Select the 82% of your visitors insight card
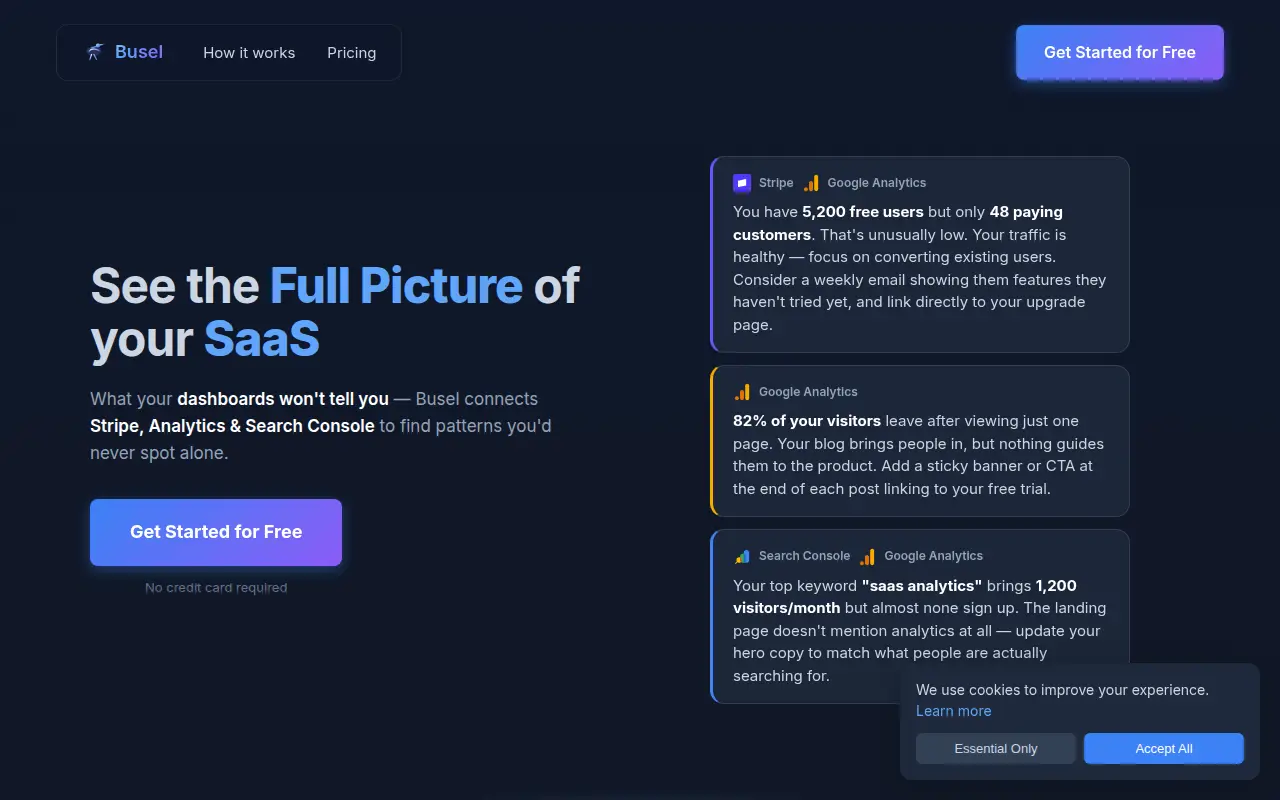Viewport: 1280px width, 800px height. [x=920, y=441]
